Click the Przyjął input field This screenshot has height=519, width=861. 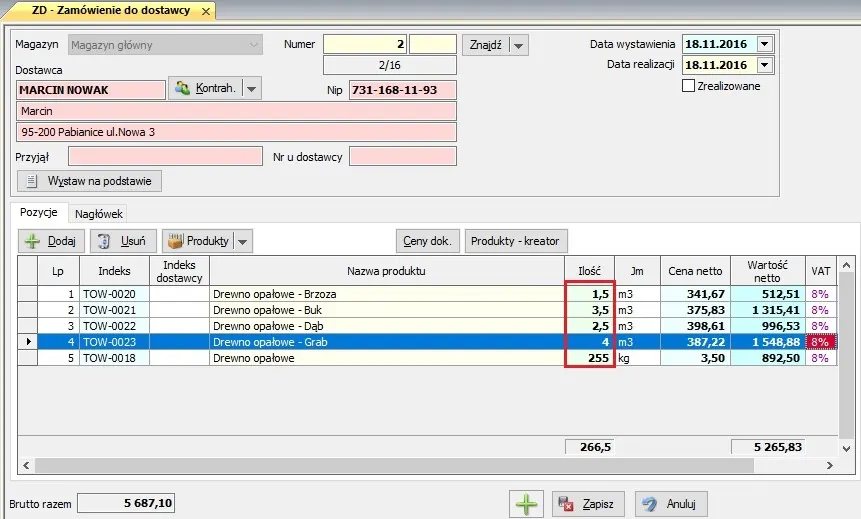[165, 156]
